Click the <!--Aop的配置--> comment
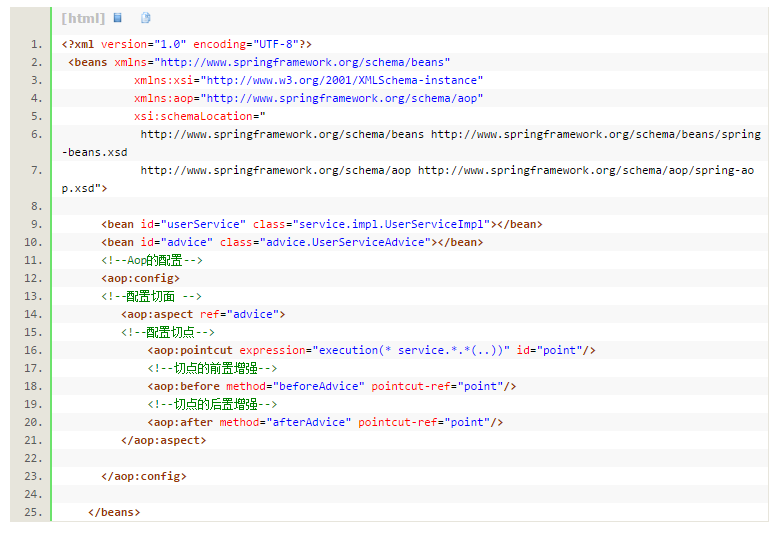The height and width of the screenshot is (537, 781). tap(152, 261)
